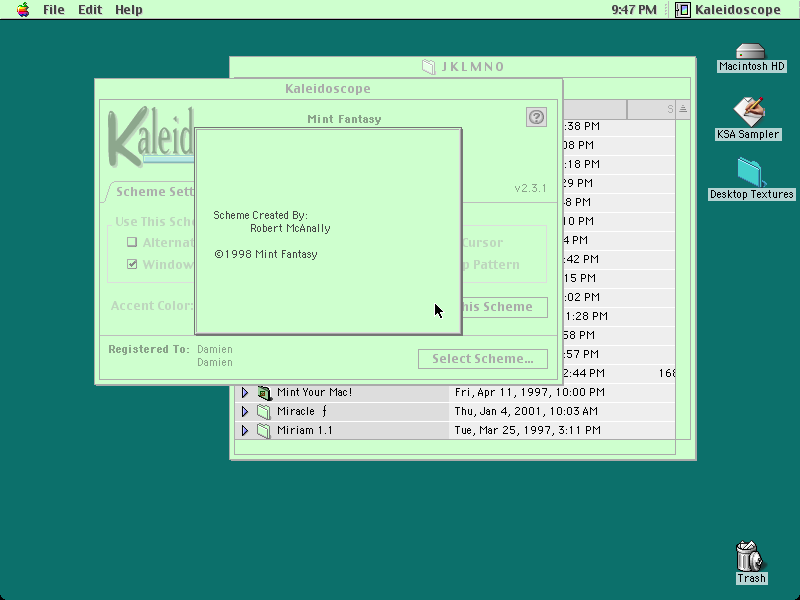Toggle the Window checkbox
Image resolution: width=800 pixels, height=600 pixels.
132,264
